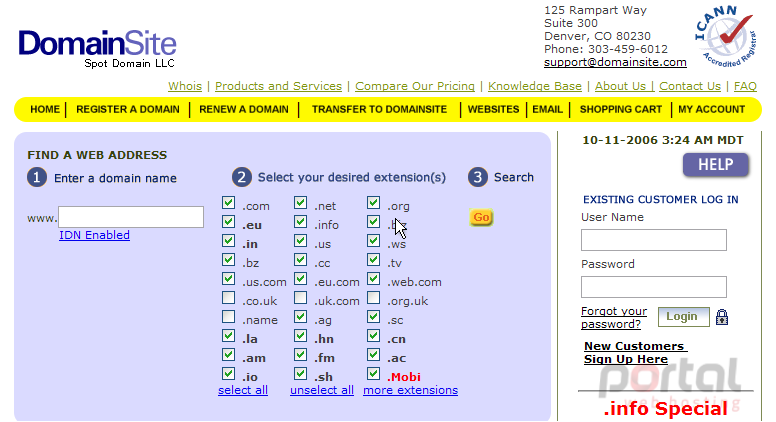
Task: Toggle the .eu extension checkbox
Action: click(228, 221)
